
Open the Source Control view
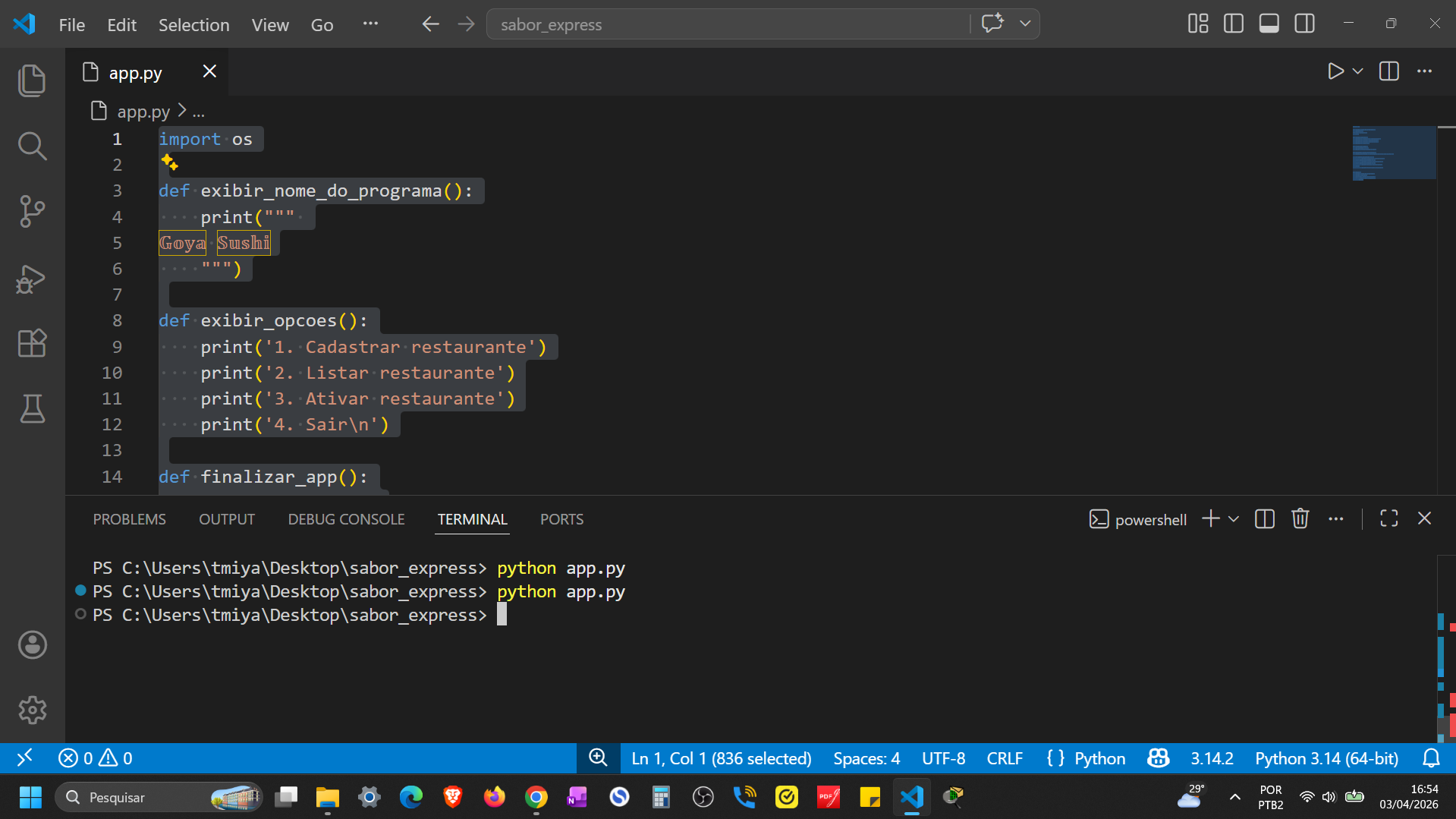[x=32, y=211]
